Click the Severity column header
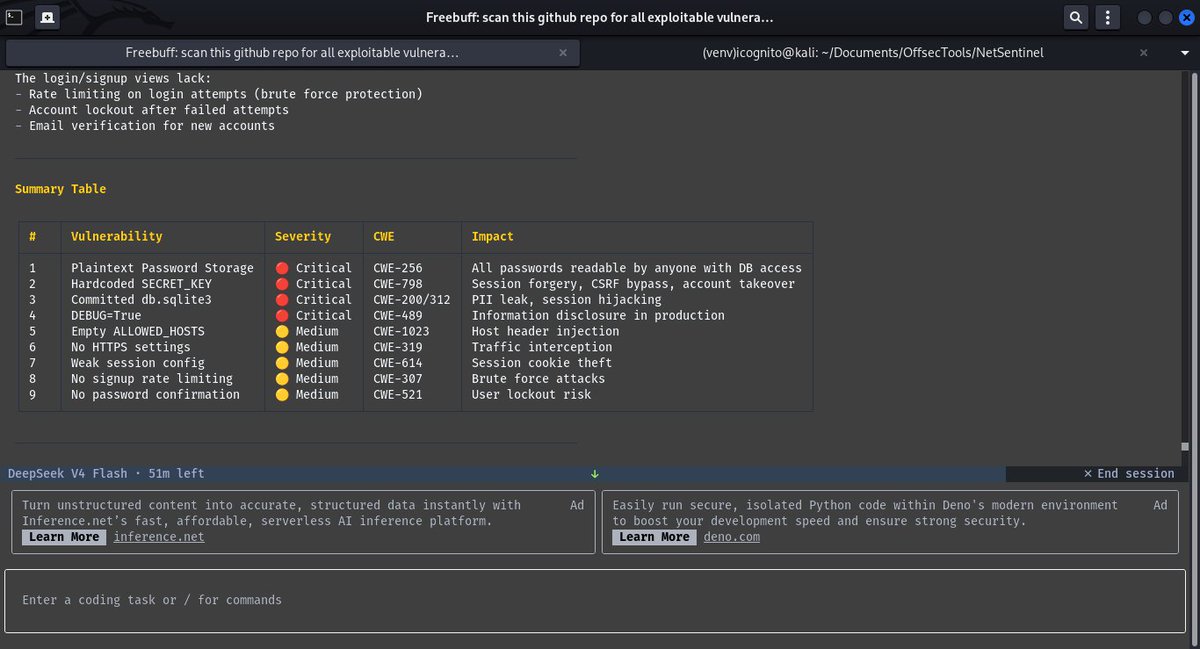Screen dimensions: 1200x649 (303, 237)
